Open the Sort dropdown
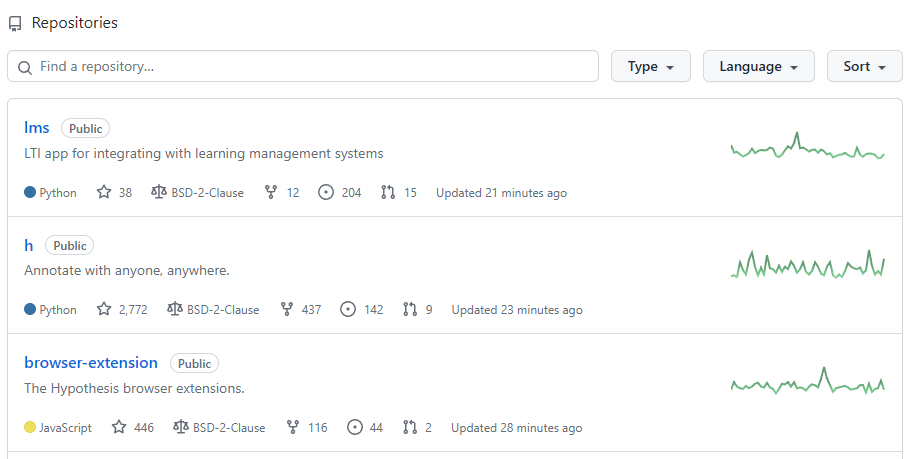The height and width of the screenshot is (459, 907). pos(864,66)
